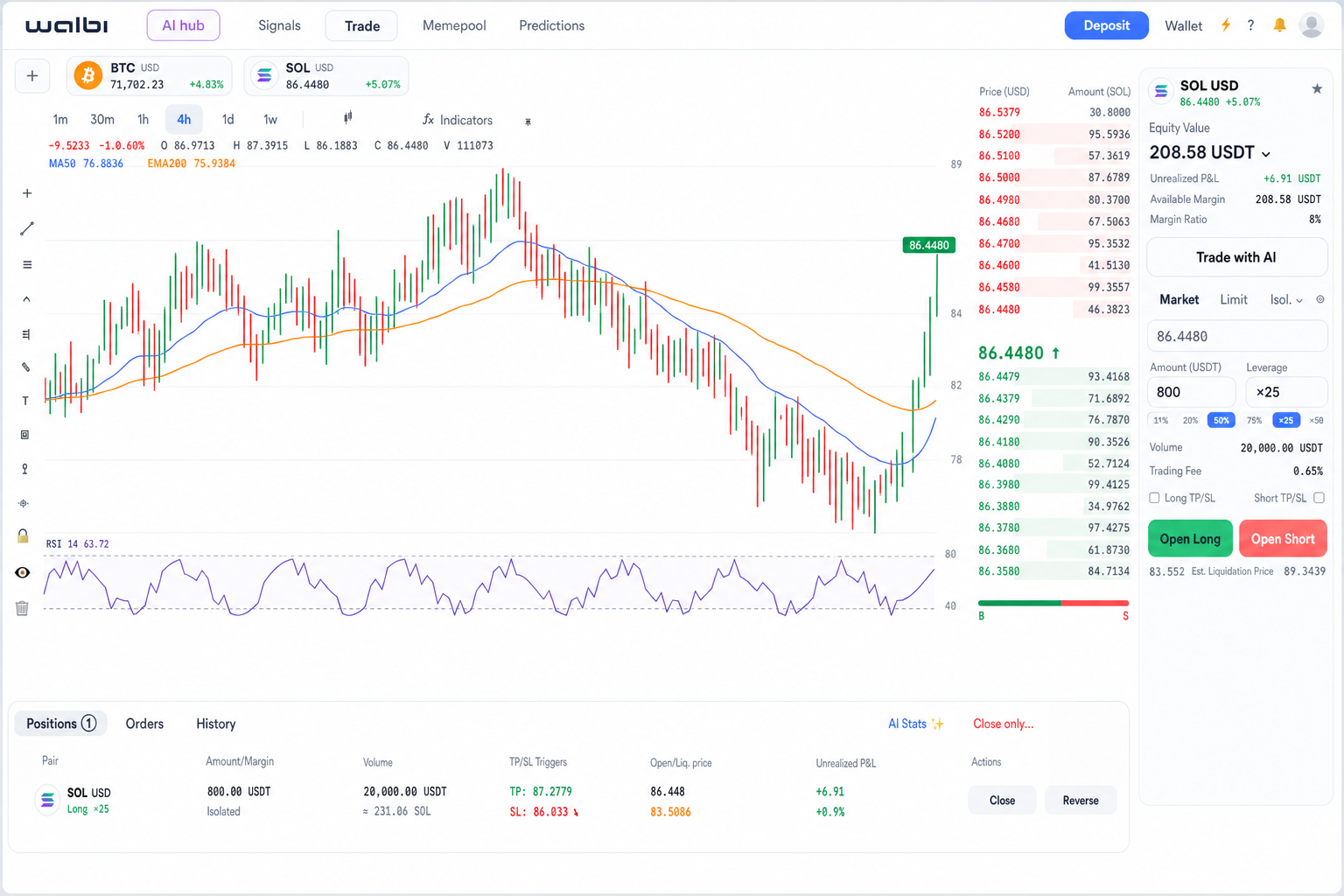Select the 1w timeframe
1344x896 pixels.
tap(270, 119)
